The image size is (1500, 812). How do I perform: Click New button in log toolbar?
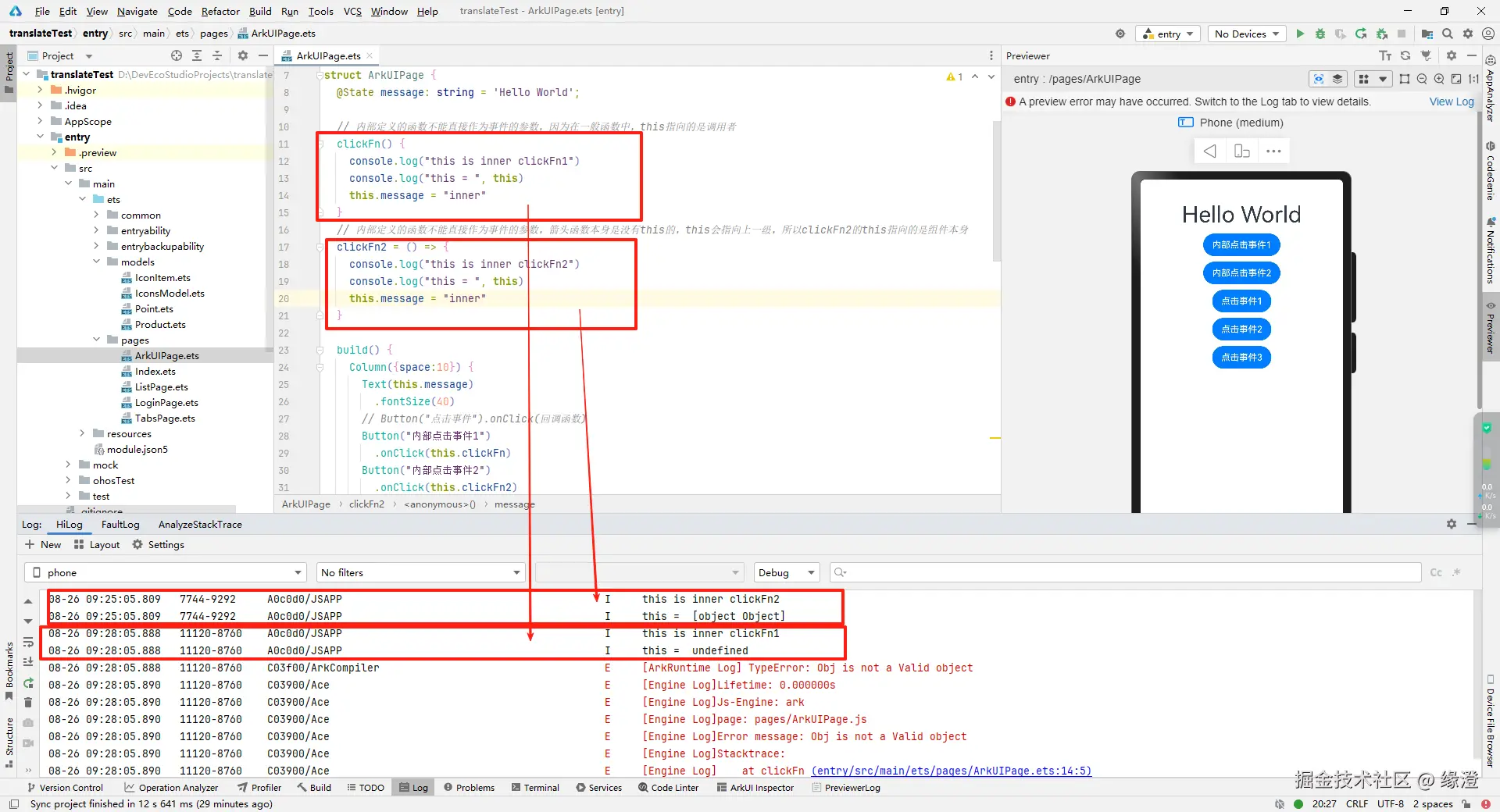[43, 544]
